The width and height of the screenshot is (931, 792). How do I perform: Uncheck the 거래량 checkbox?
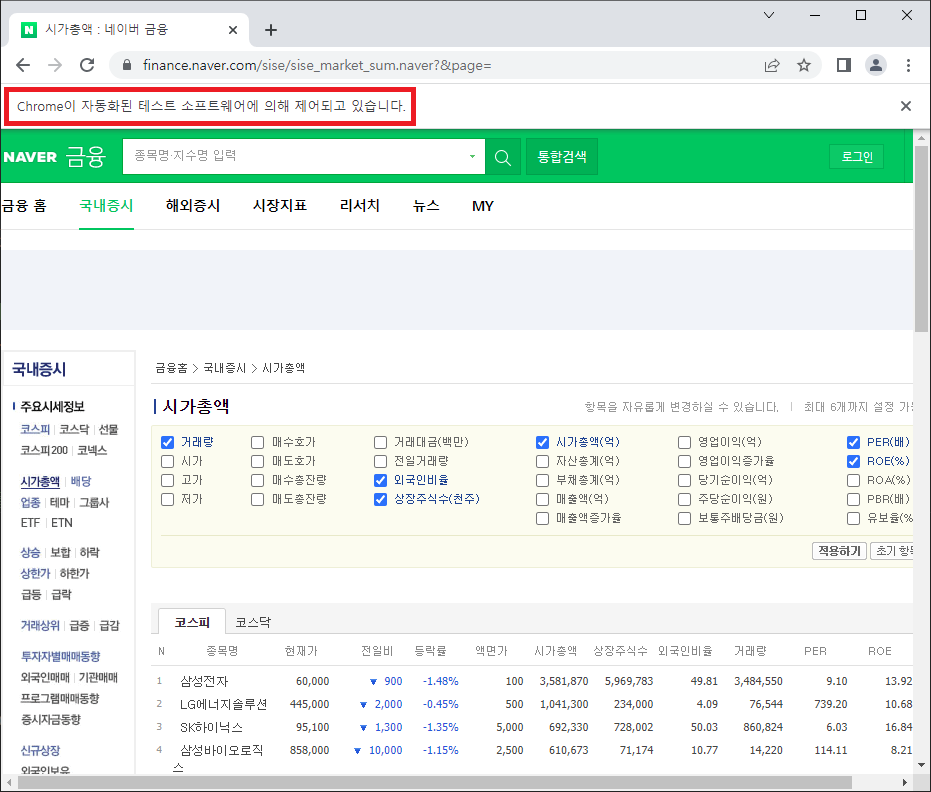167,442
